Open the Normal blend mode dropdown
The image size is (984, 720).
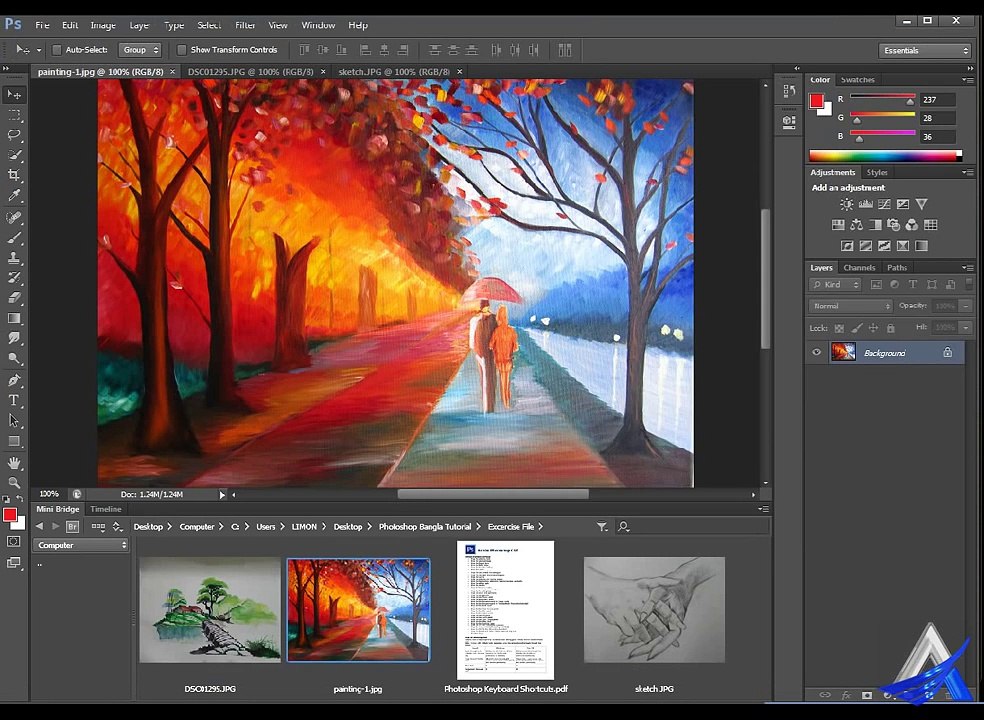click(850, 306)
